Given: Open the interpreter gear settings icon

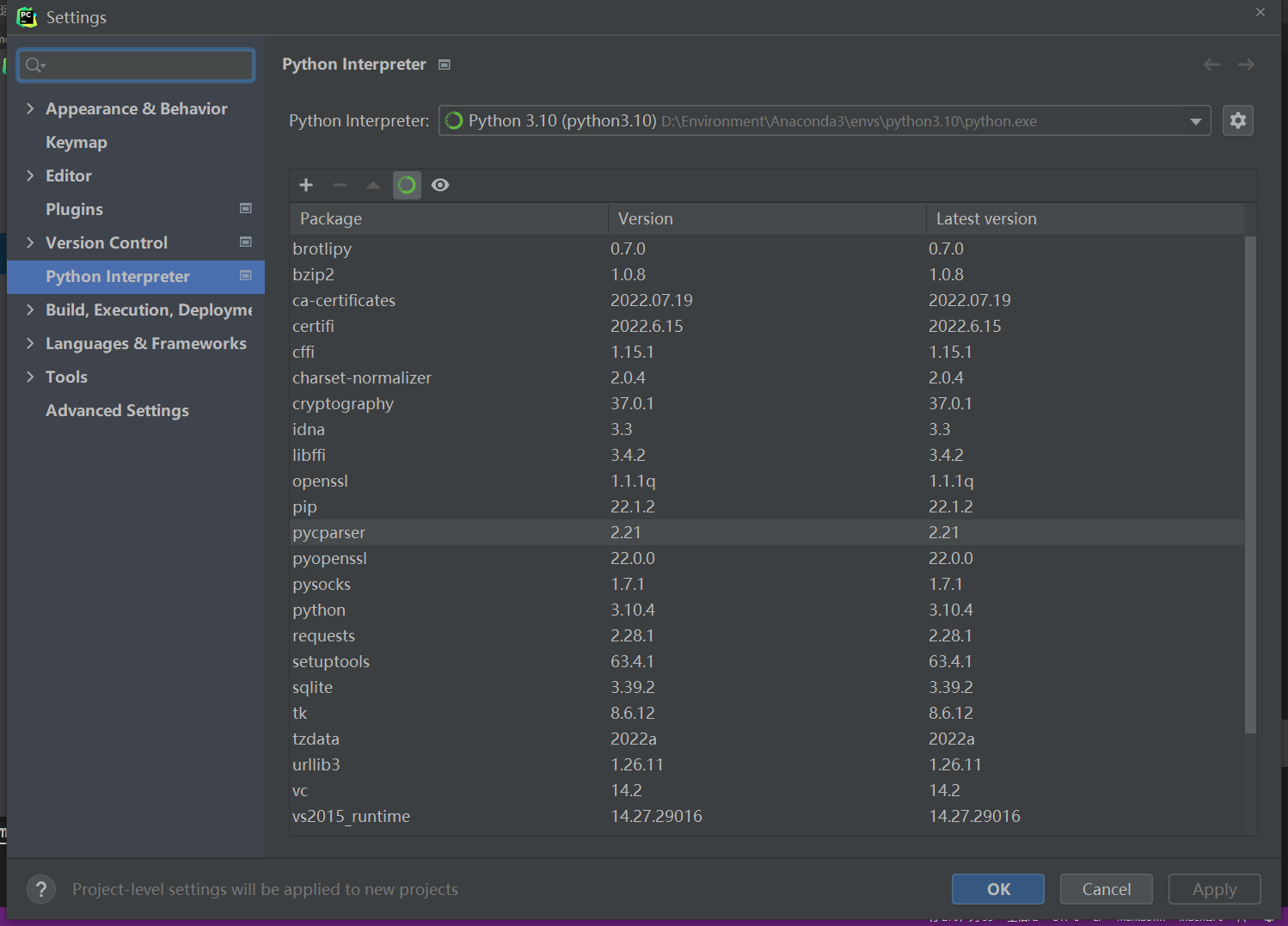Looking at the screenshot, I should (x=1237, y=120).
